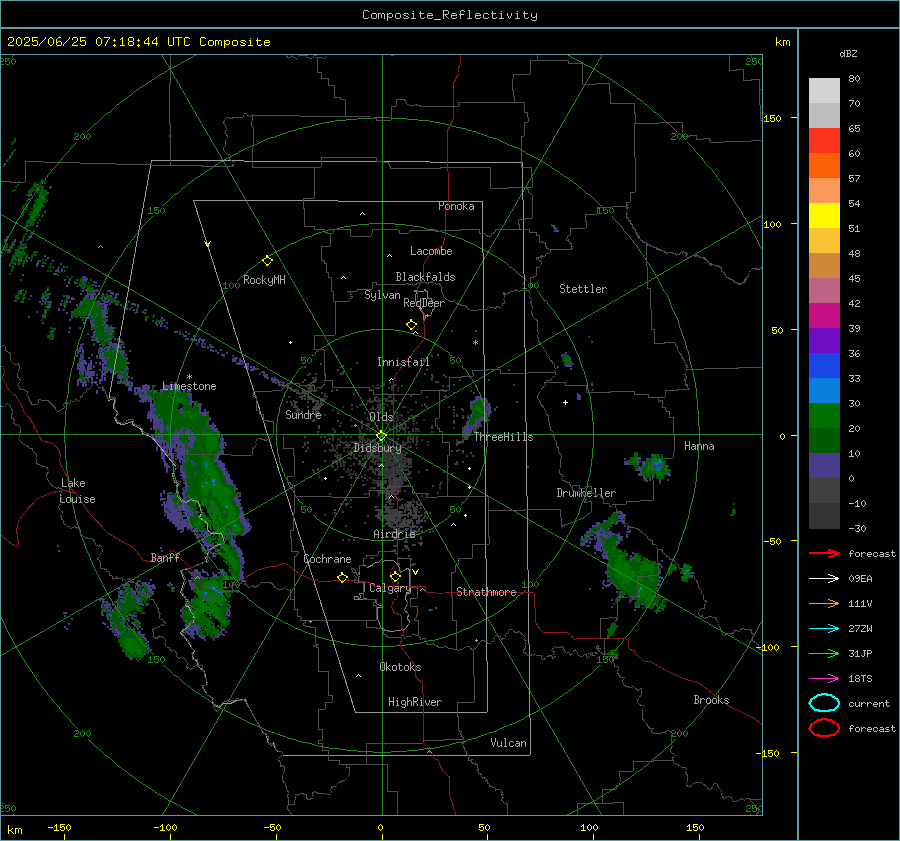Click the Lake Louise label
The width and height of the screenshot is (900, 841).
pyautogui.click(x=77, y=491)
